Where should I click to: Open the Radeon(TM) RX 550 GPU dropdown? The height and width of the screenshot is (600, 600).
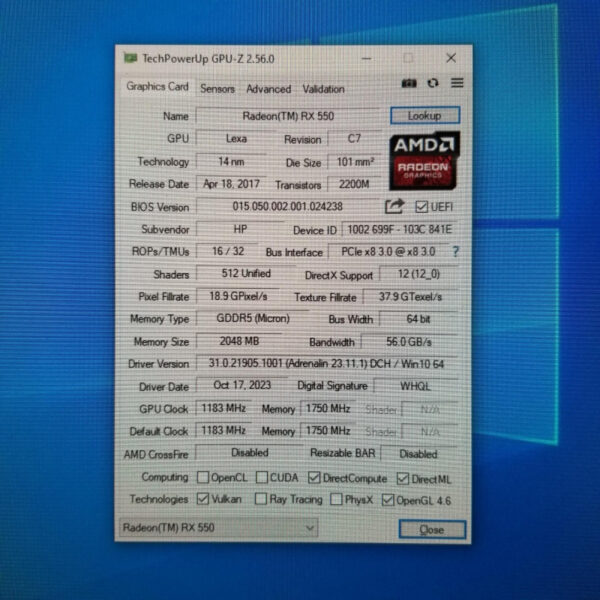point(218,528)
